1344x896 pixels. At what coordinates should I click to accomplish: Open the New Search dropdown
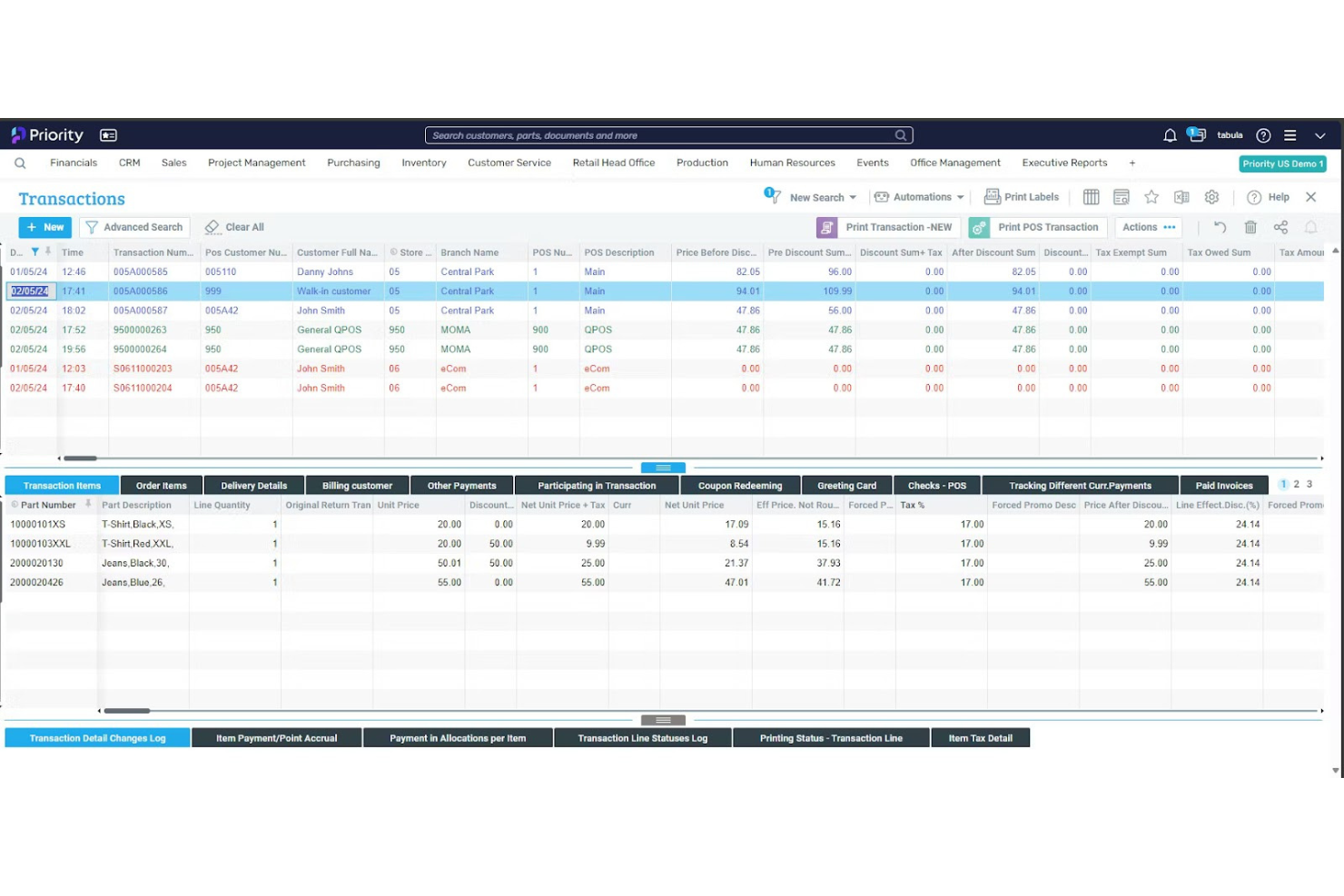coord(820,197)
